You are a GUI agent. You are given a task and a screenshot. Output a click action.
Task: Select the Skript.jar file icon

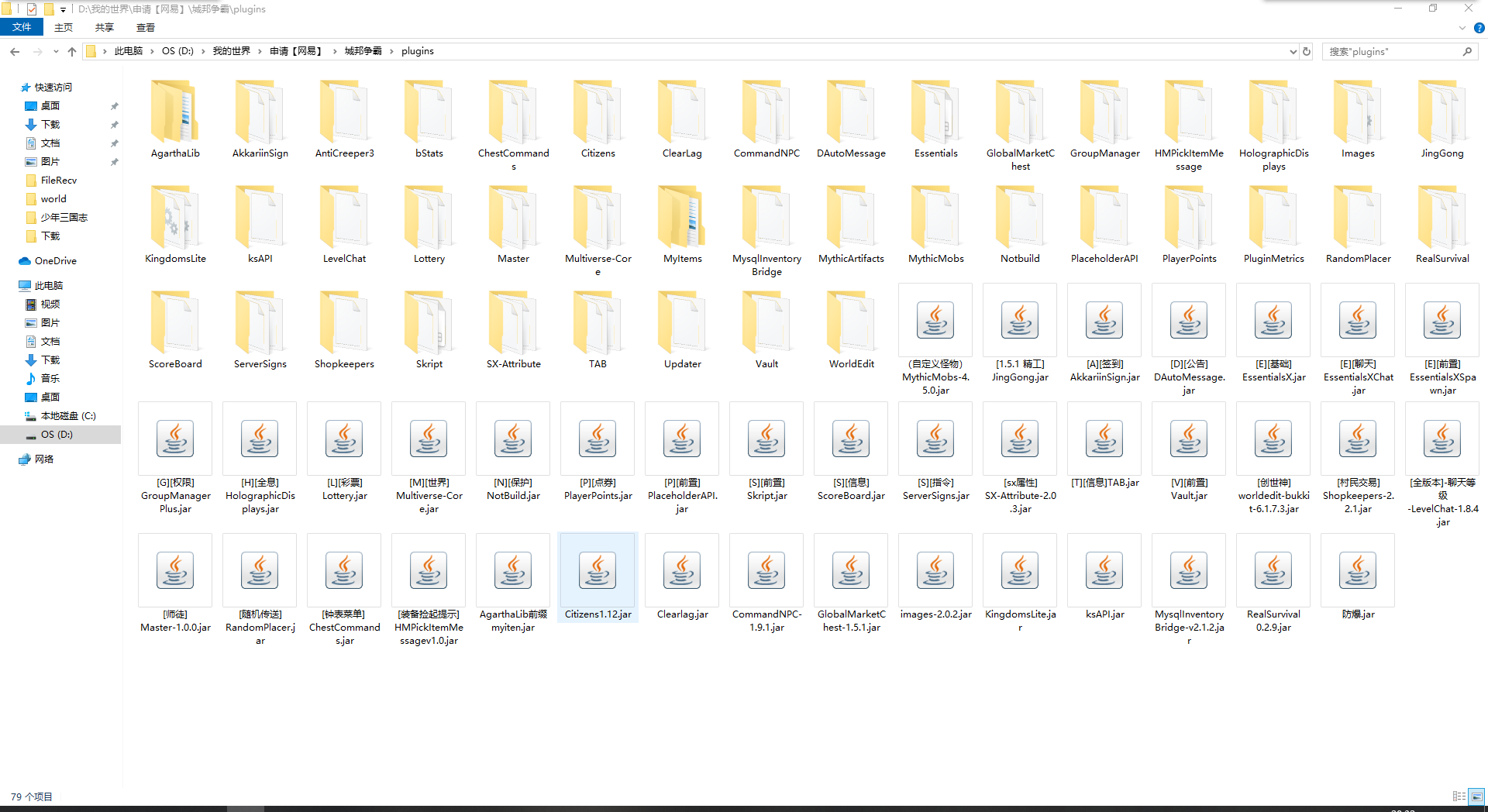tap(766, 439)
